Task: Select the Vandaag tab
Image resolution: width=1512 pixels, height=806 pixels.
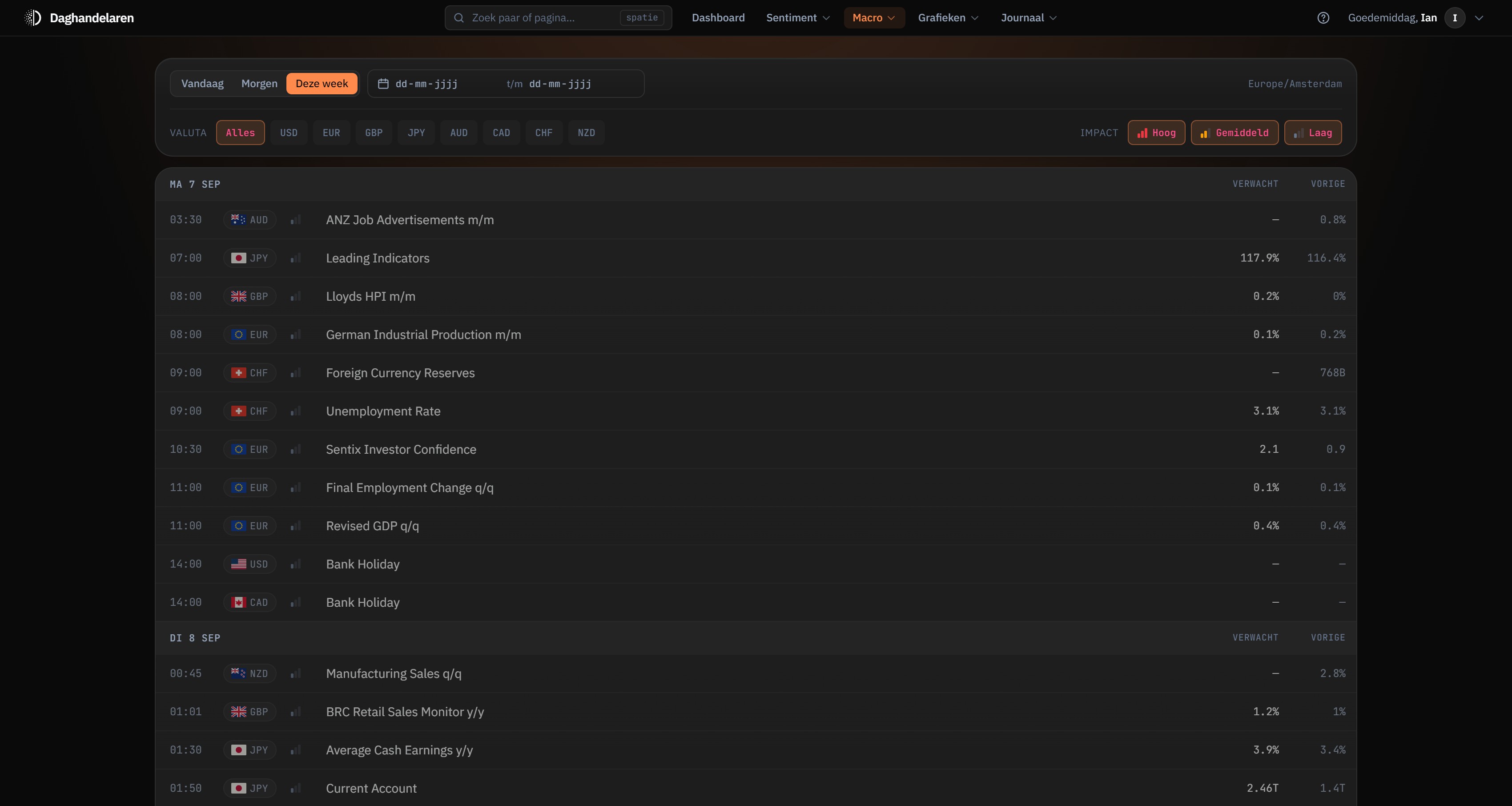Action: (202, 83)
